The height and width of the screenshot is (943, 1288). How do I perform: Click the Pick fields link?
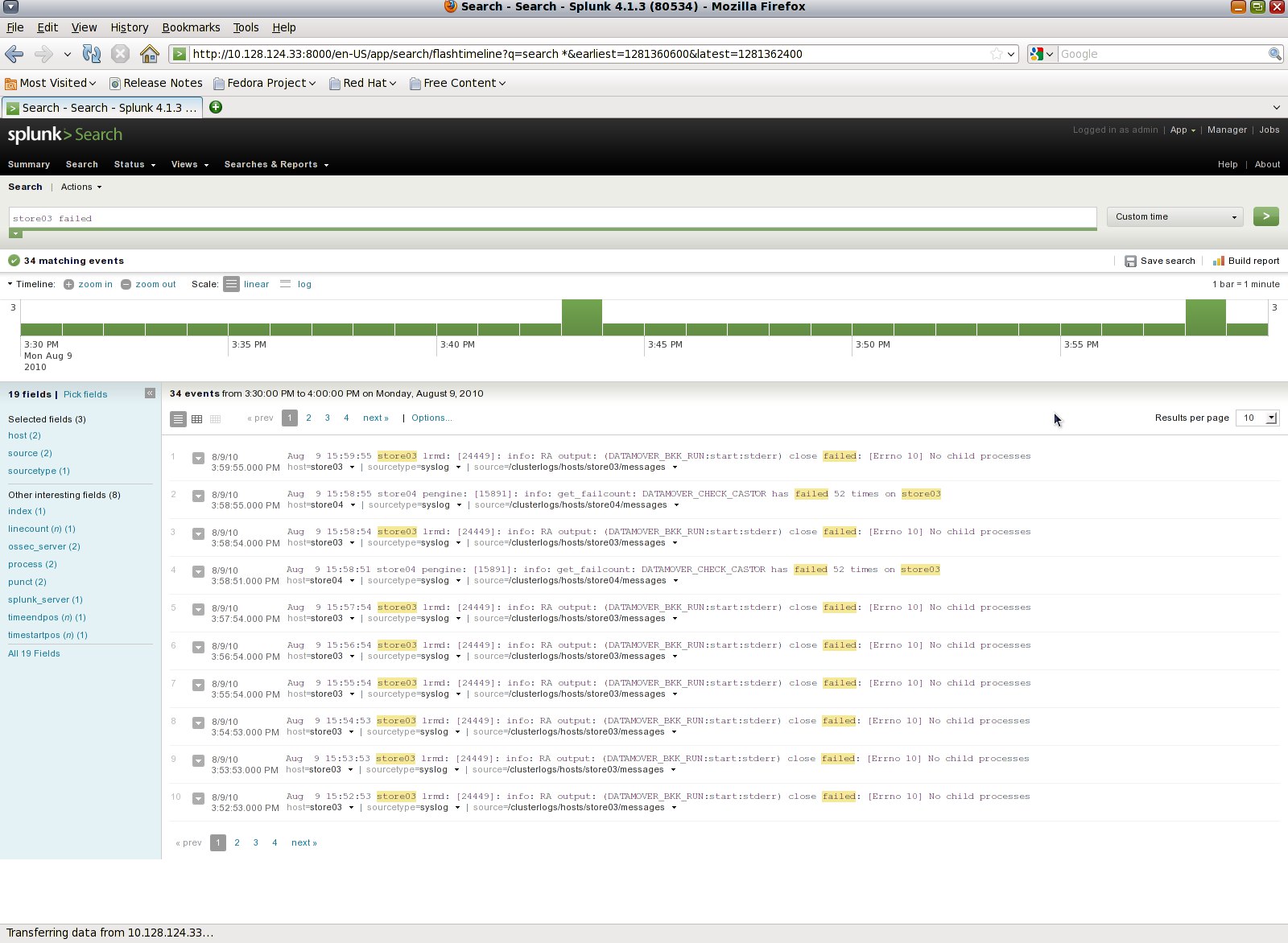tap(85, 394)
